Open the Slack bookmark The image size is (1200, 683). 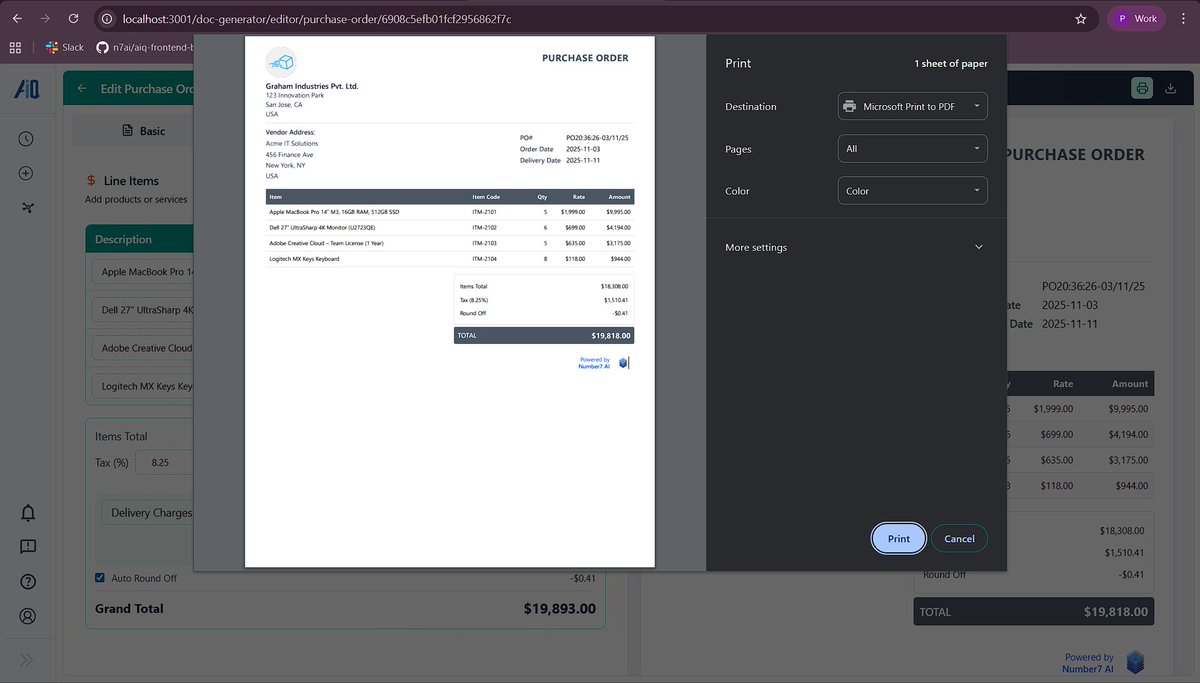point(65,47)
